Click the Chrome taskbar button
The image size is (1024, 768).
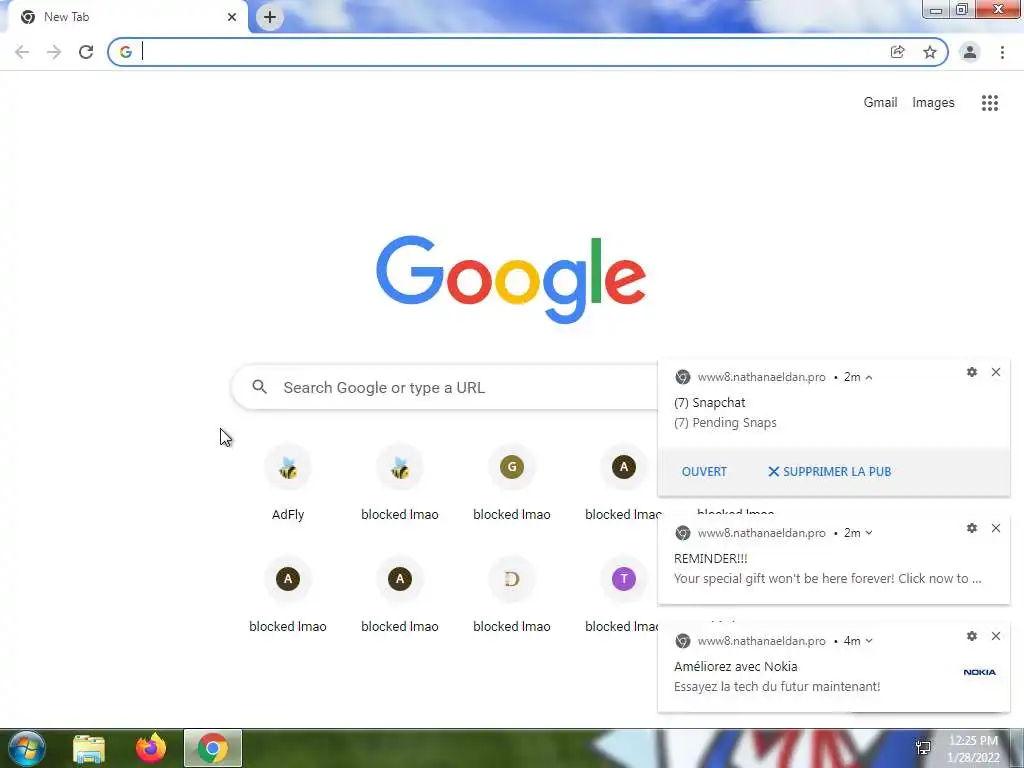213,748
